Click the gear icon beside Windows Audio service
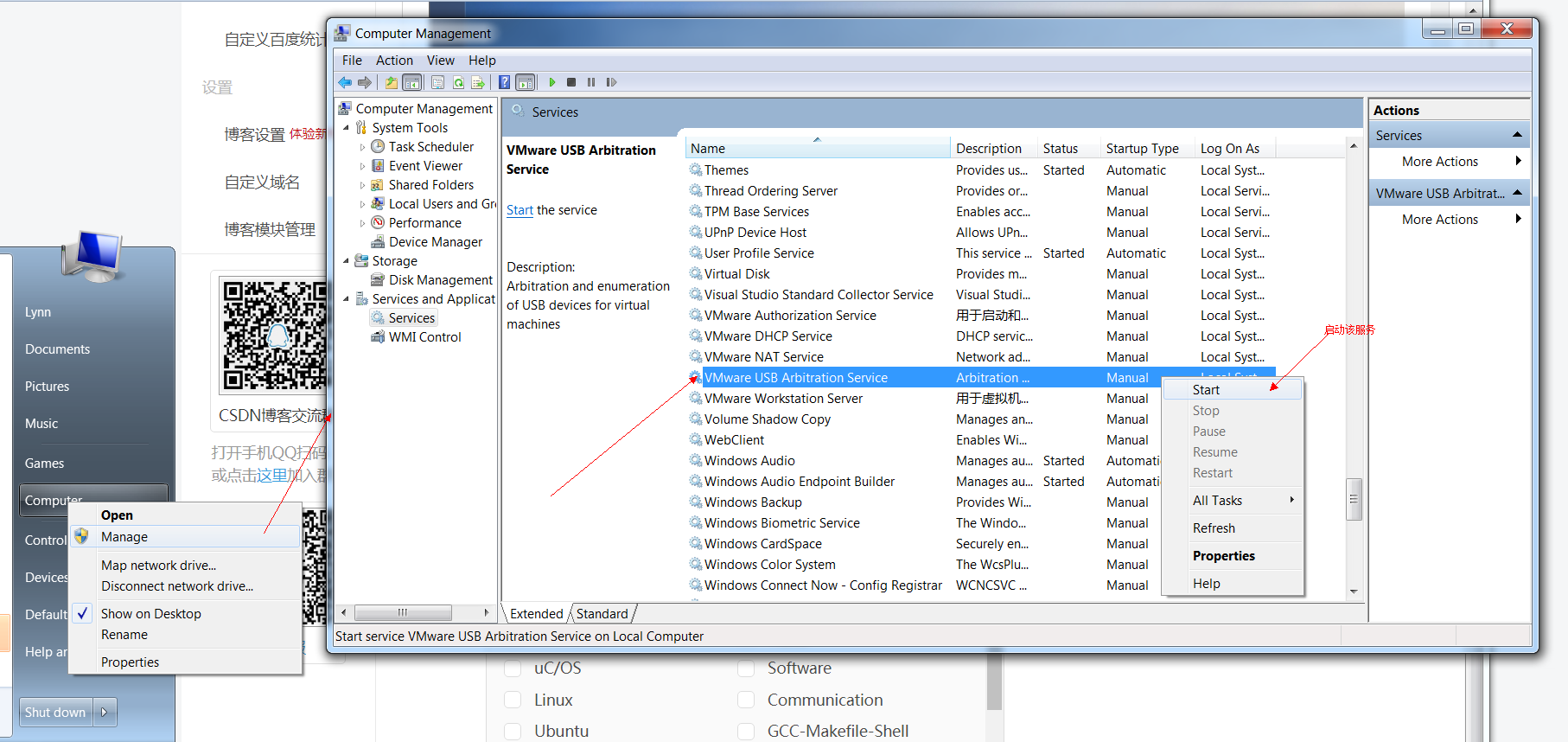Image resolution: width=1568 pixels, height=742 pixels. 696,460
